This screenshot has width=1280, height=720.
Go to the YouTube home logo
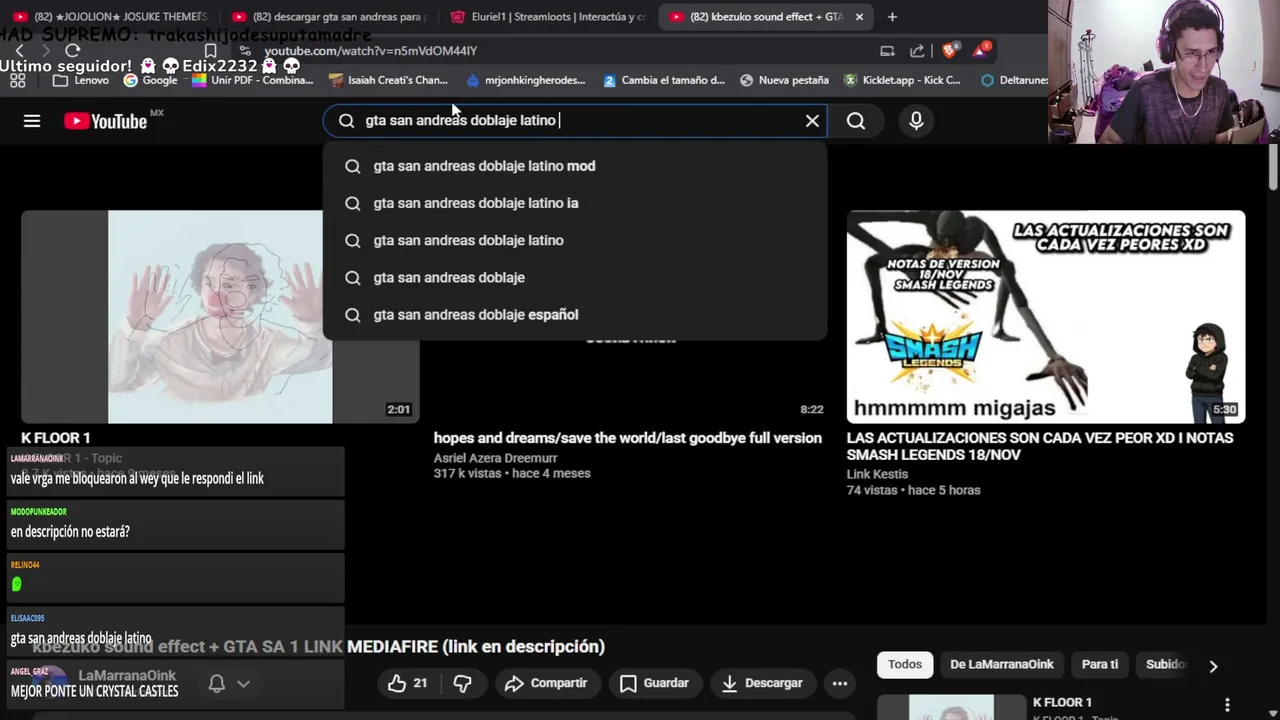click(x=105, y=121)
